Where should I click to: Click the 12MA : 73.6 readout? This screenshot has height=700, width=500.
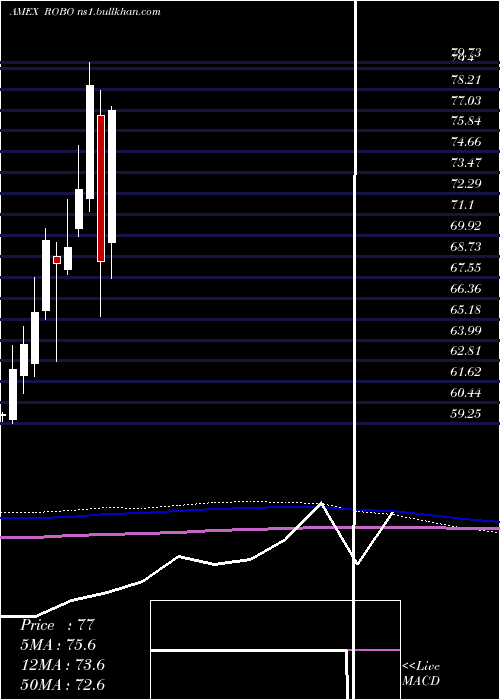point(62,665)
